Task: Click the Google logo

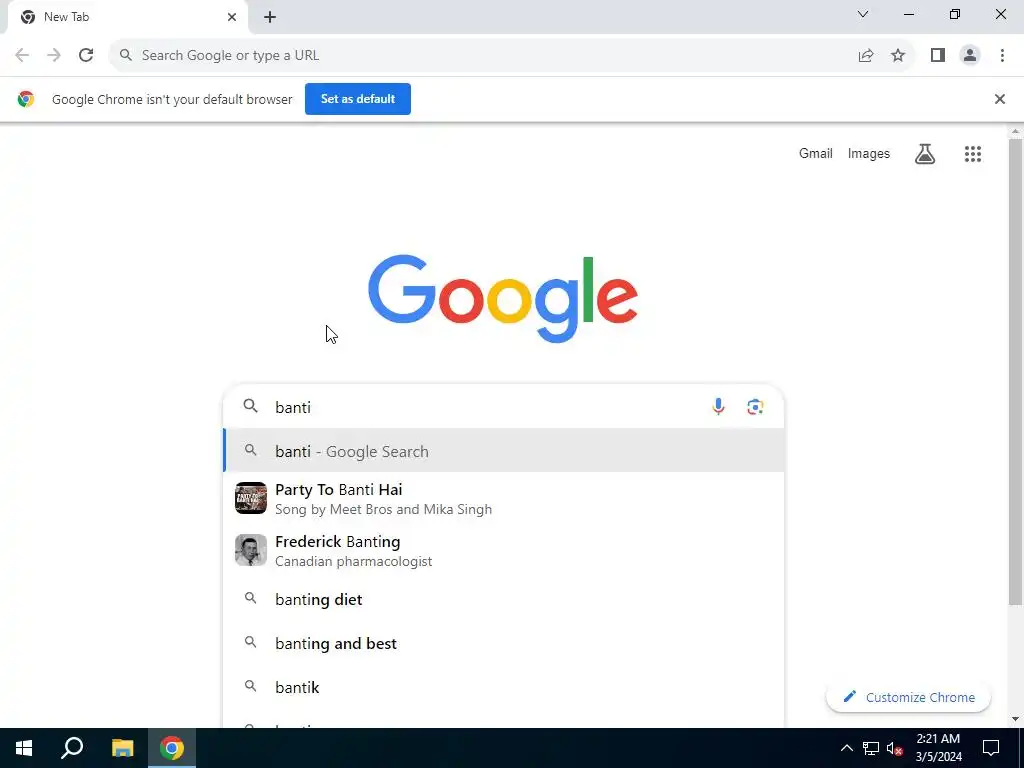Action: pos(503,298)
